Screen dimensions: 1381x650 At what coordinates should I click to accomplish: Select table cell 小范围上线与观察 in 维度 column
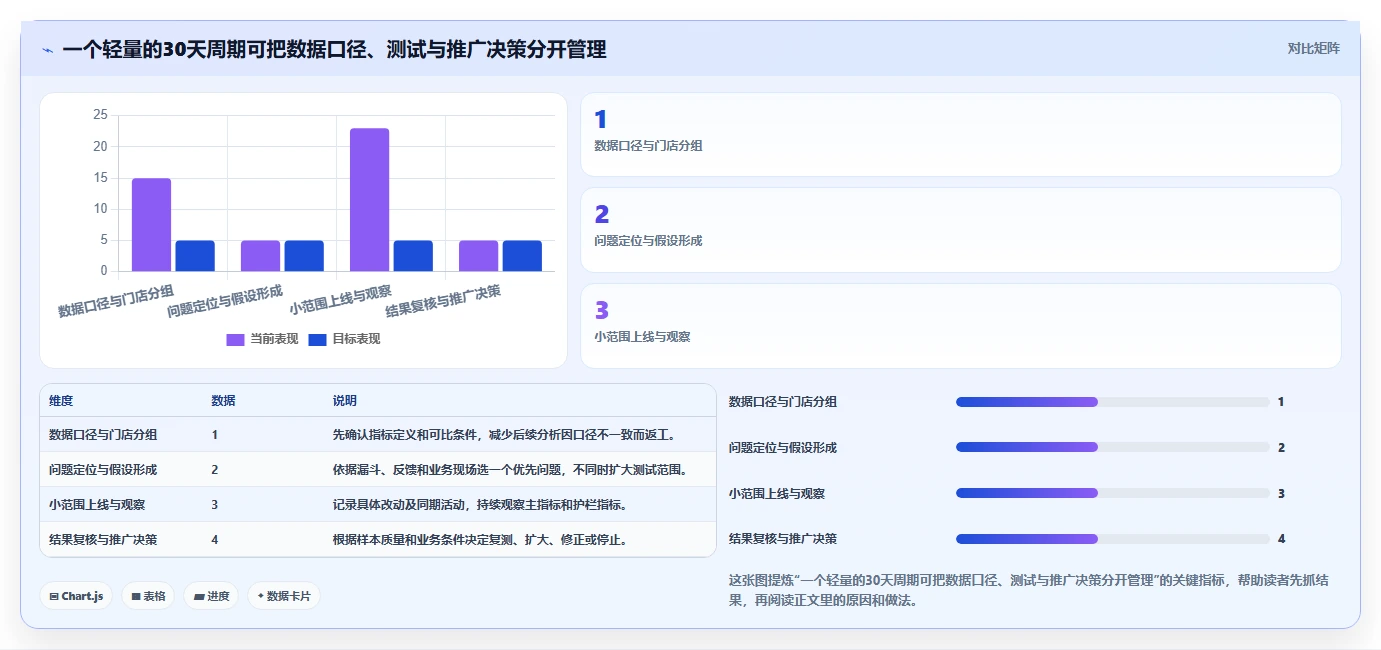[x=97, y=504]
